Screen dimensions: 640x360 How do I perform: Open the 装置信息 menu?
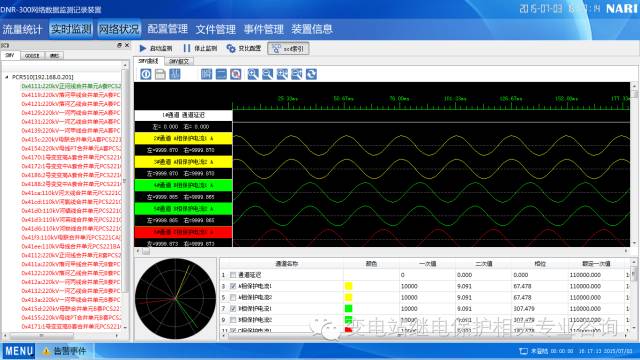pos(312,29)
